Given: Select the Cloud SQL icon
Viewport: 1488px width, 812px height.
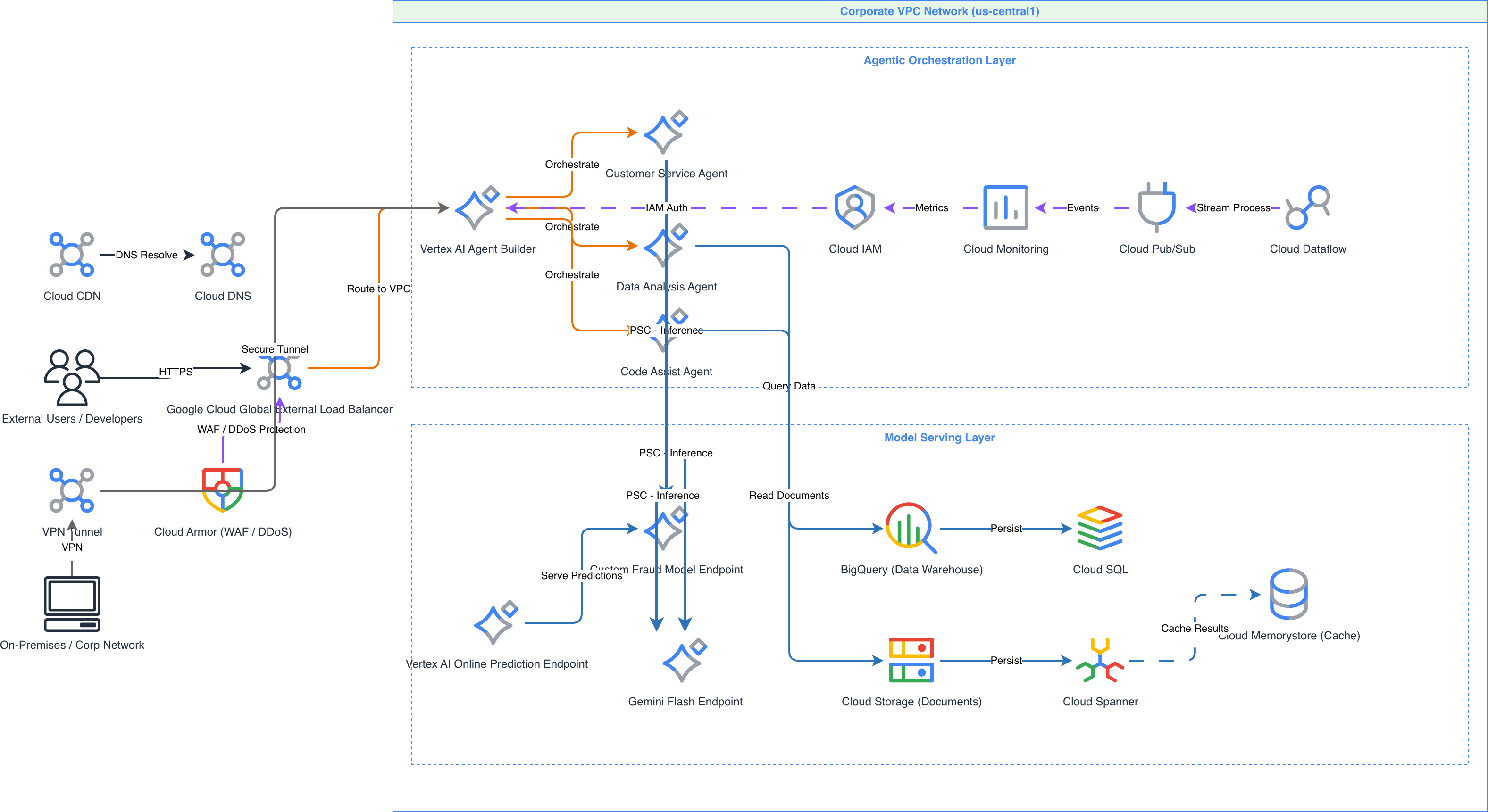Looking at the screenshot, I should [1100, 529].
